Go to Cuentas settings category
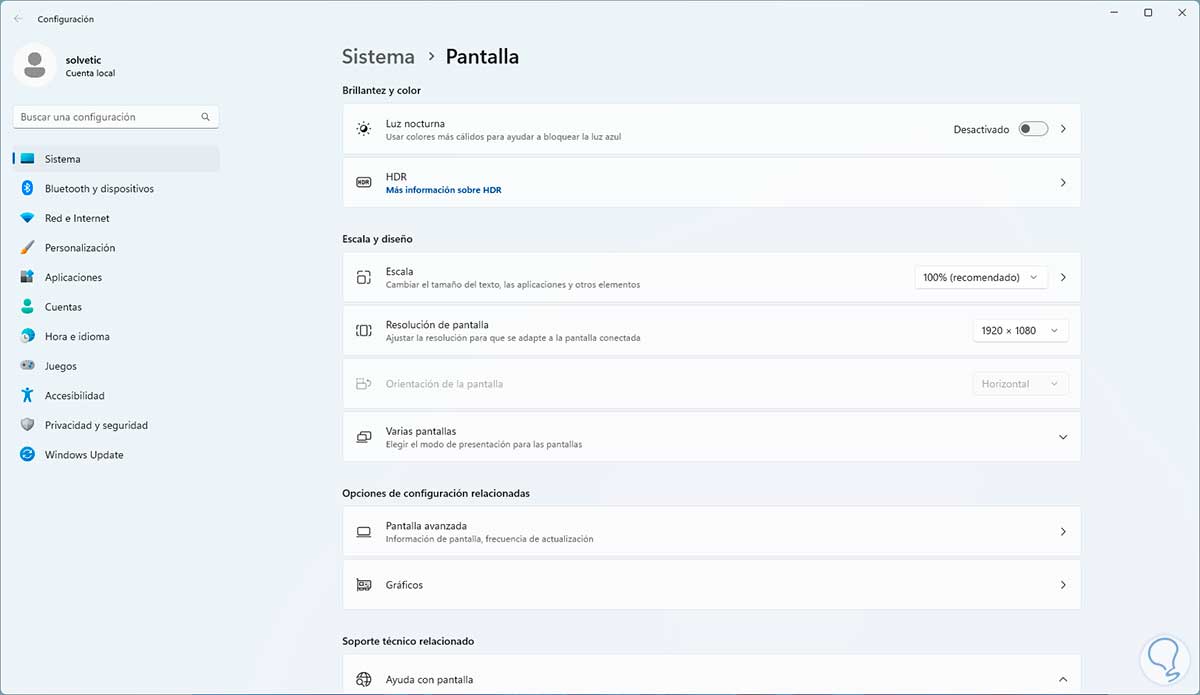This screenshot has width=1200, height=695. click(x=63, y=307)
